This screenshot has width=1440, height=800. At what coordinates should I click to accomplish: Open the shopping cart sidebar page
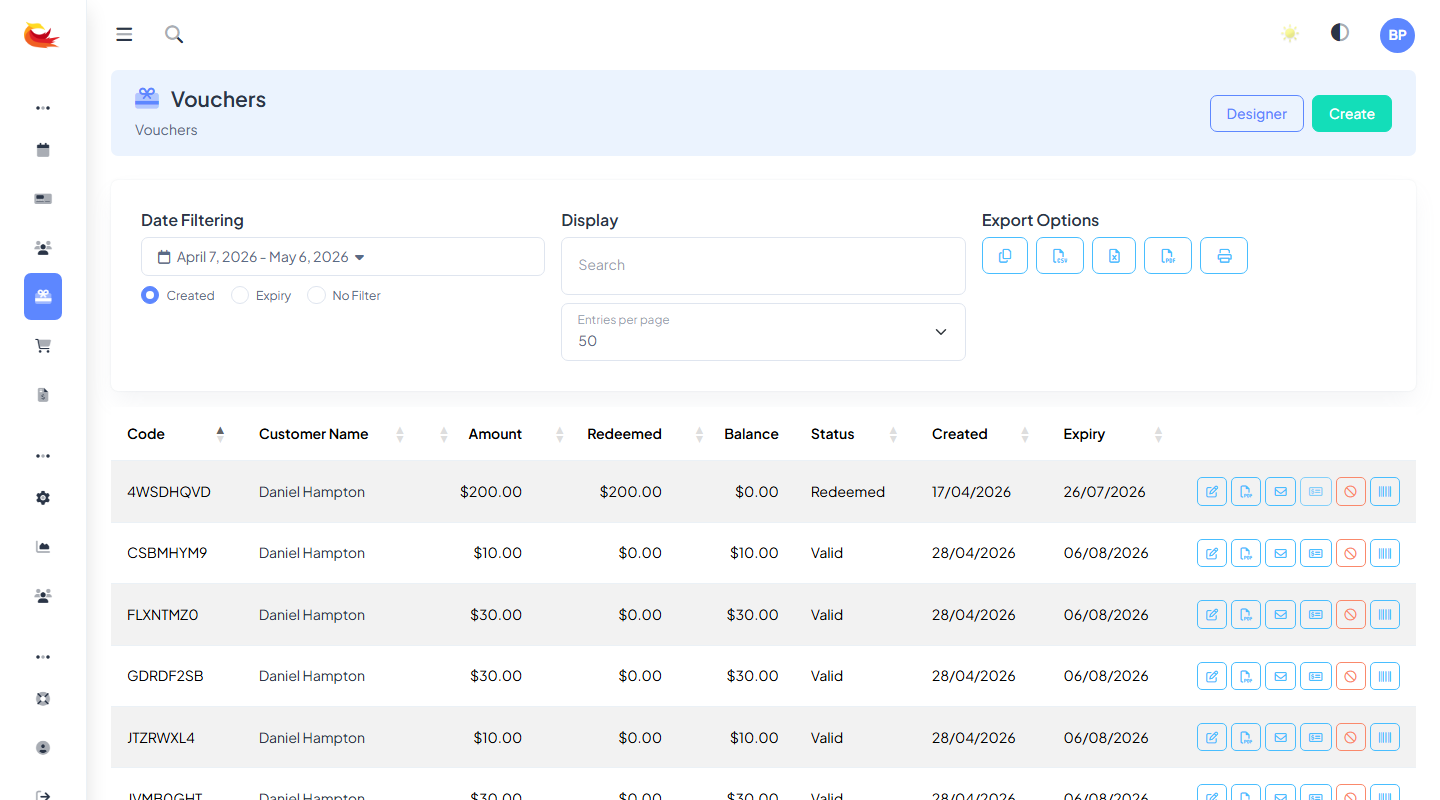43,346
